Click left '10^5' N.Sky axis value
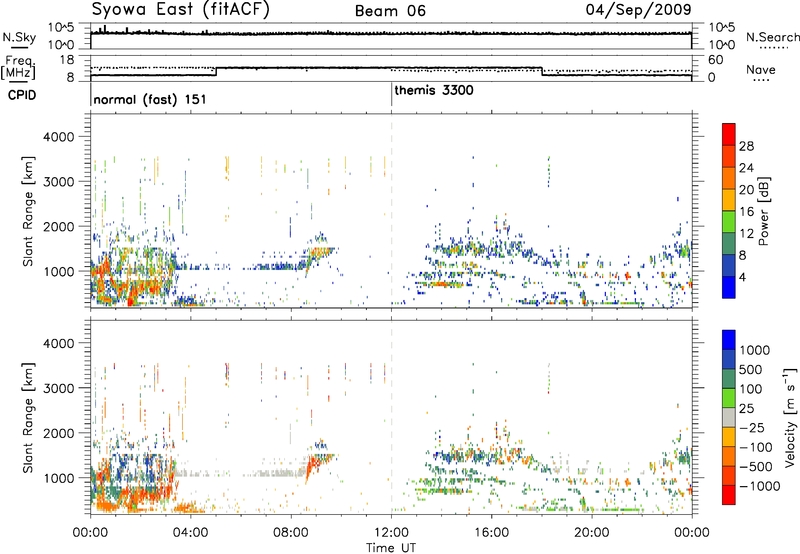Screen dimensions: 800x554 (x=61, y=28)
